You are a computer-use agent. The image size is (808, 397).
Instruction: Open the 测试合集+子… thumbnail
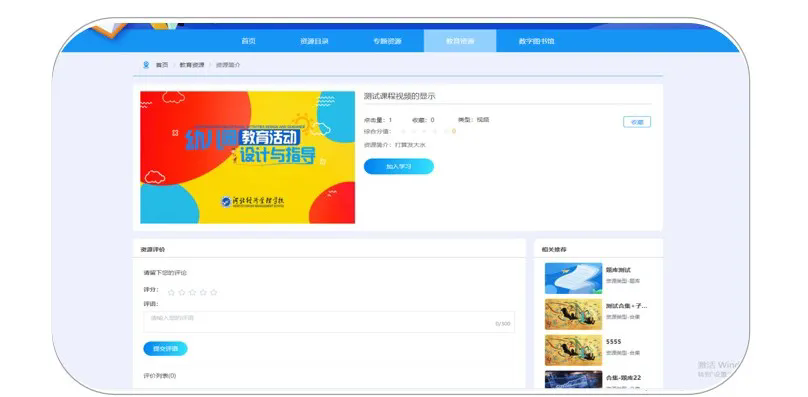pos(573,315)
